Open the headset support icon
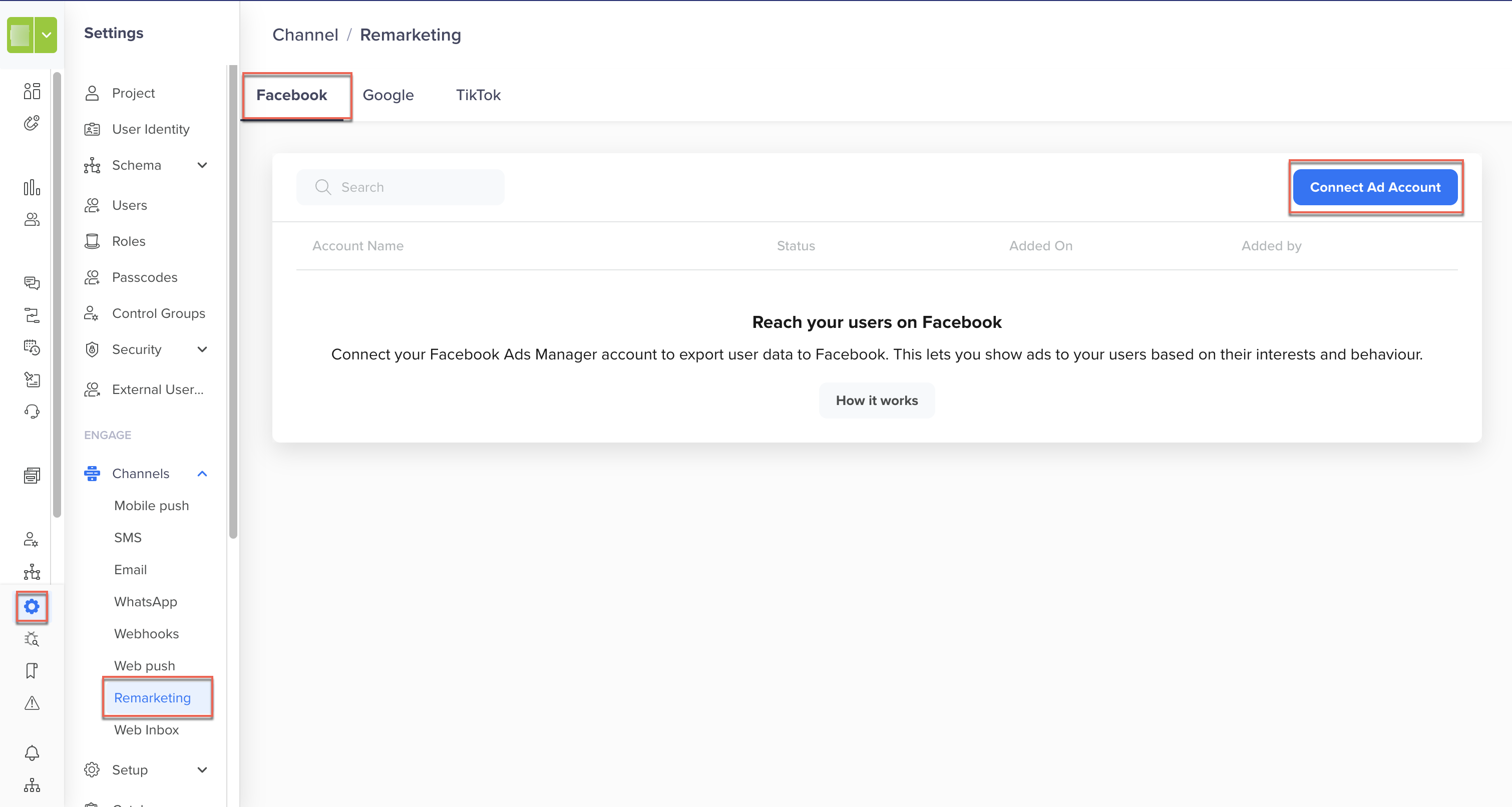 (32, 412)
